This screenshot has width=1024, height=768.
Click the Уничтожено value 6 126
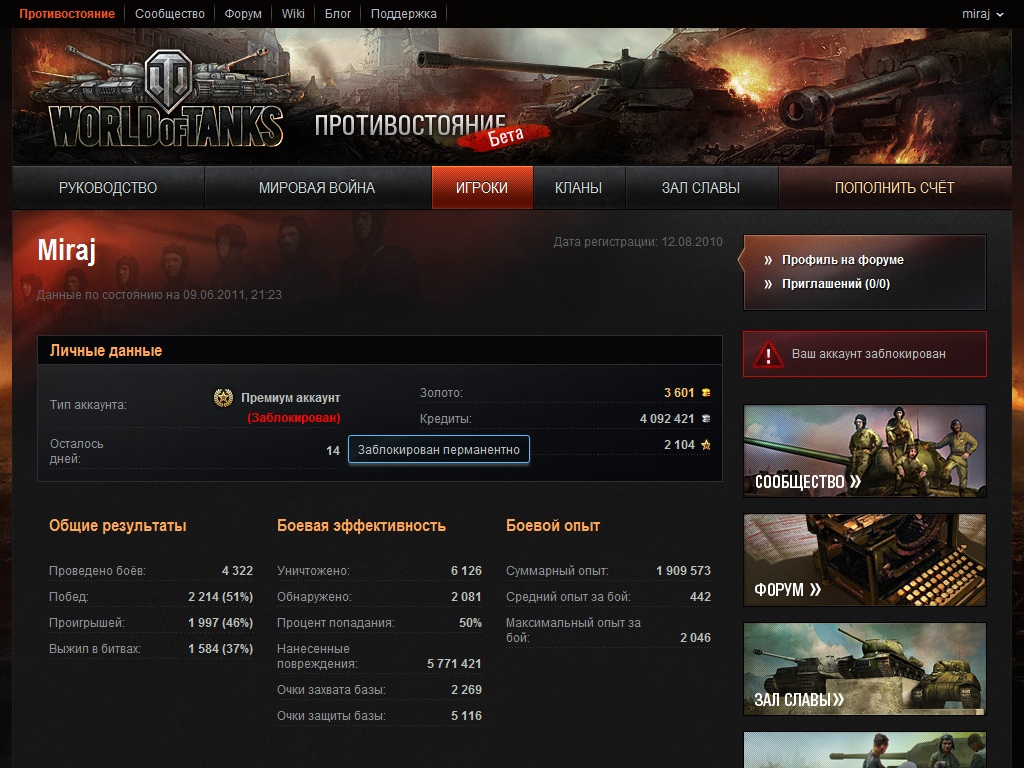pyautogui.click(x=466, y=571)
